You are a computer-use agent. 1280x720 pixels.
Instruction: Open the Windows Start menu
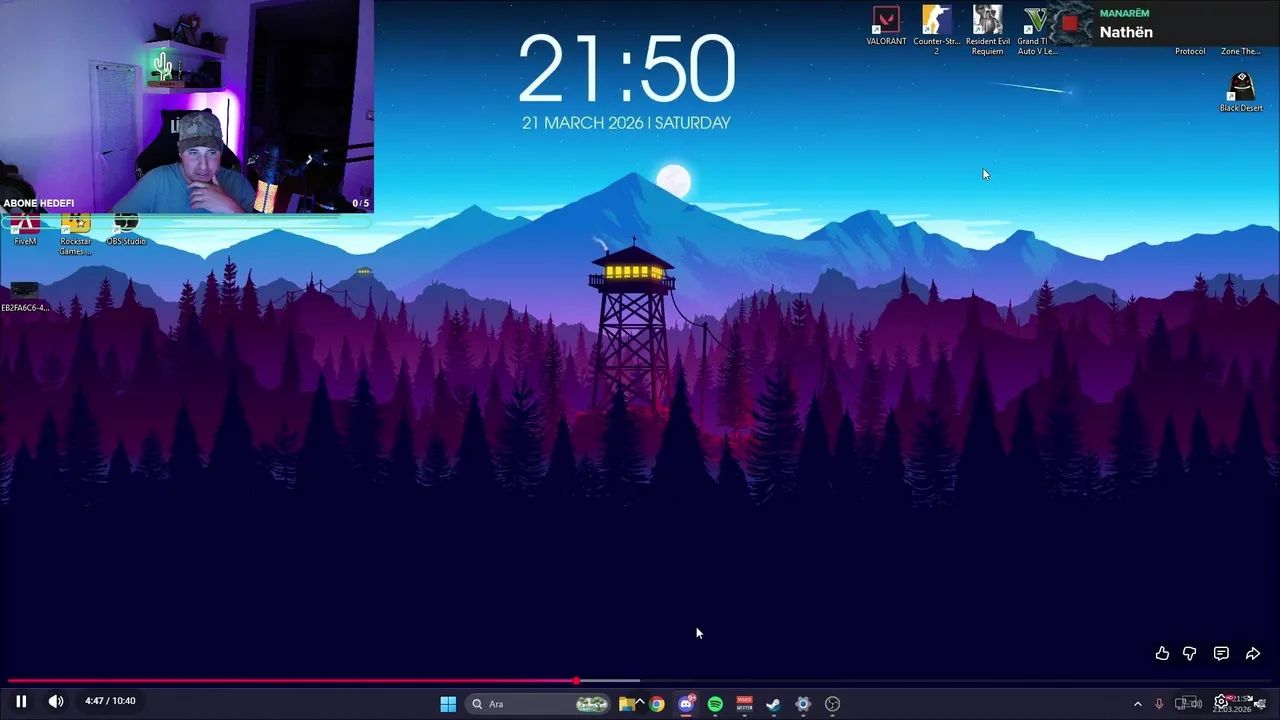pyautogui.click(x=448, y=704)
